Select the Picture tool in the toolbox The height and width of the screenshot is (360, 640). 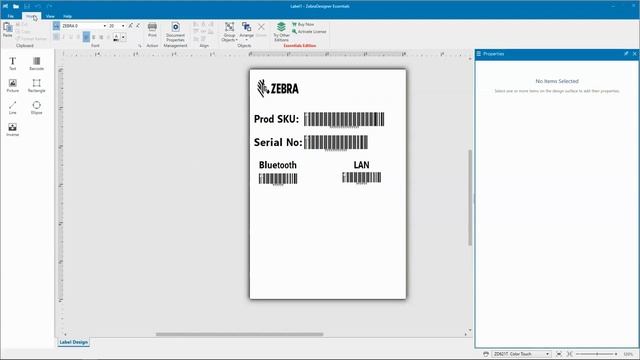coord(13,85)
